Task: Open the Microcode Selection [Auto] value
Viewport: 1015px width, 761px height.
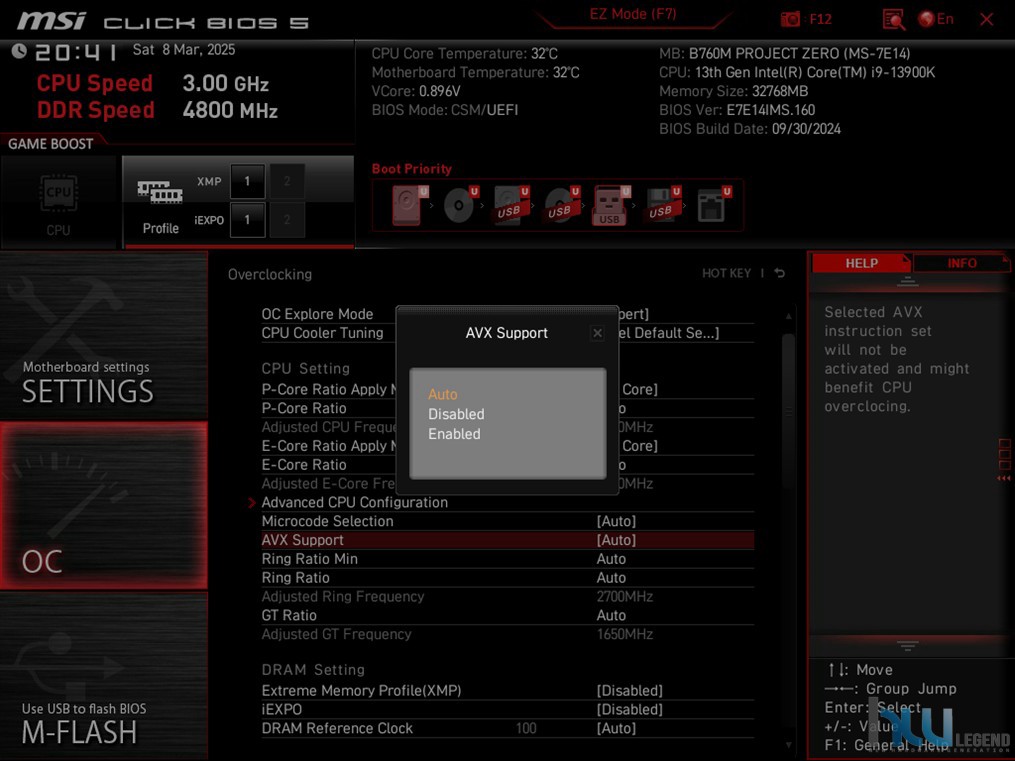Action: coord(616,521)
